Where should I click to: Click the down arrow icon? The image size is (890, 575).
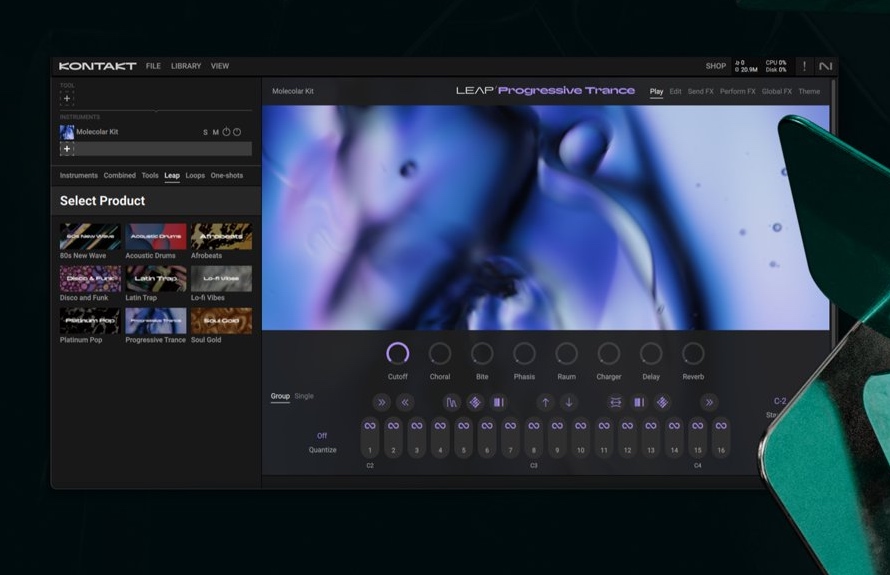click(569, 402)
